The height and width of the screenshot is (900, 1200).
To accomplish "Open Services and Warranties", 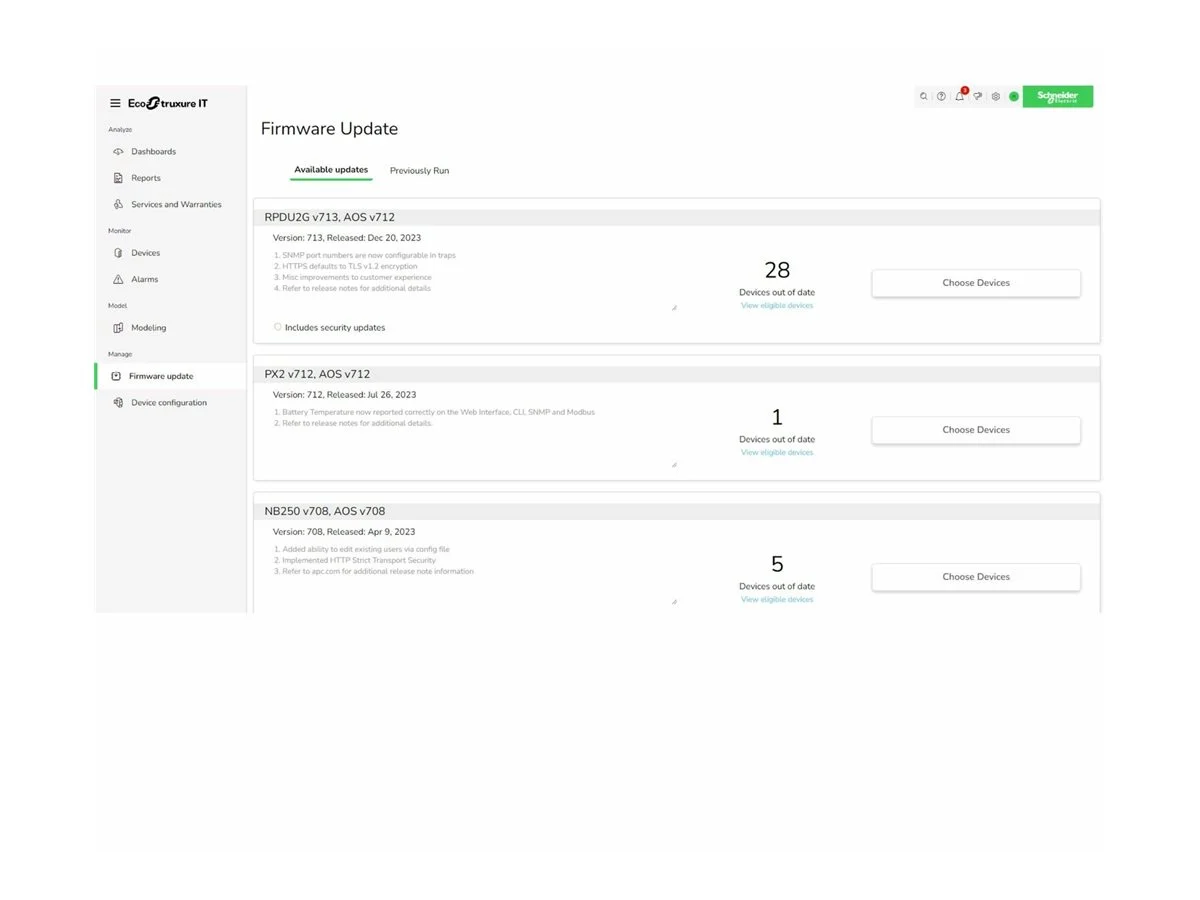I will click(176, 204).
